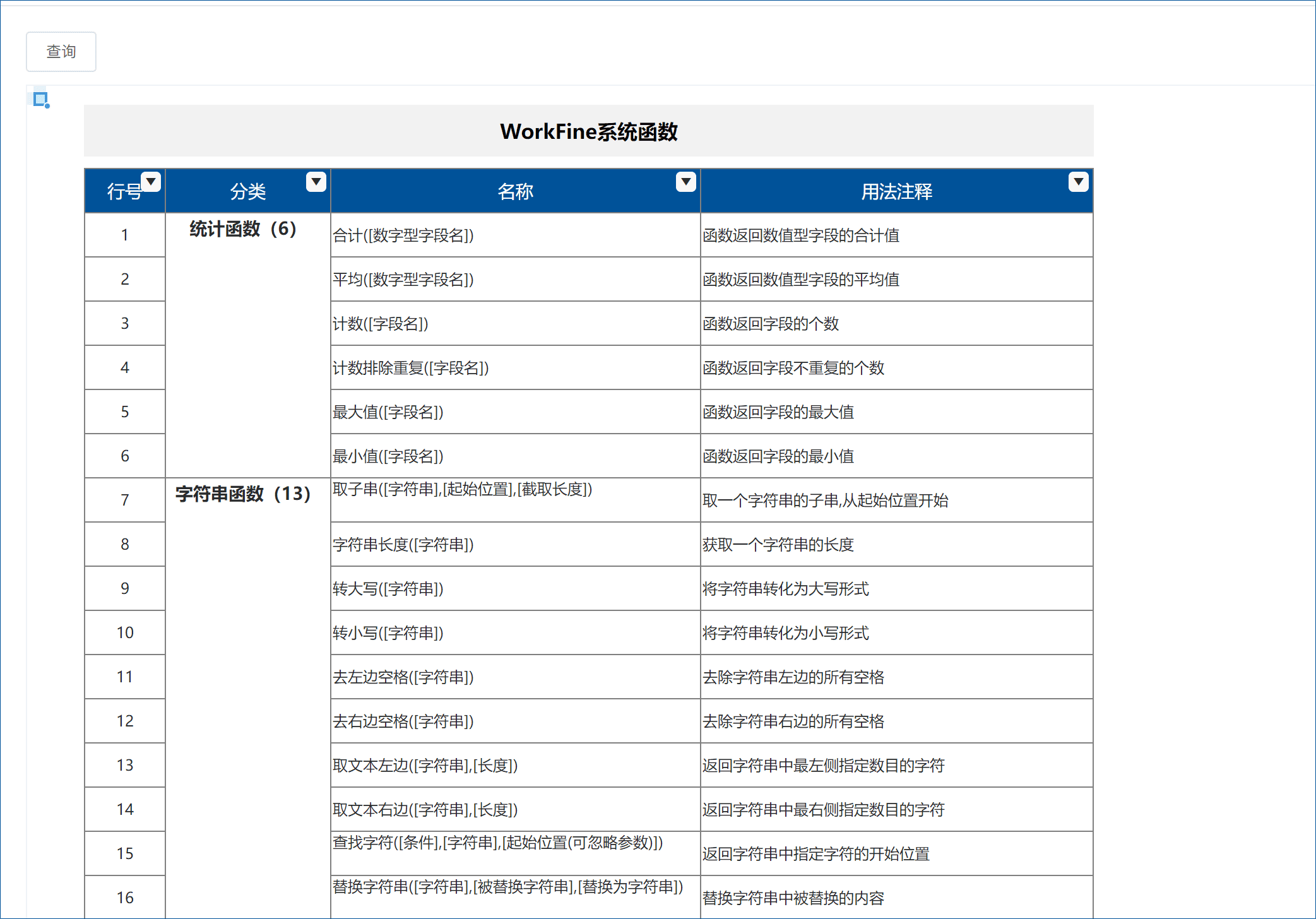The image size is (1316, 919).
Task: Click note 返回字符串中最左侧指定数目的字符
Action: click(897, 766)
